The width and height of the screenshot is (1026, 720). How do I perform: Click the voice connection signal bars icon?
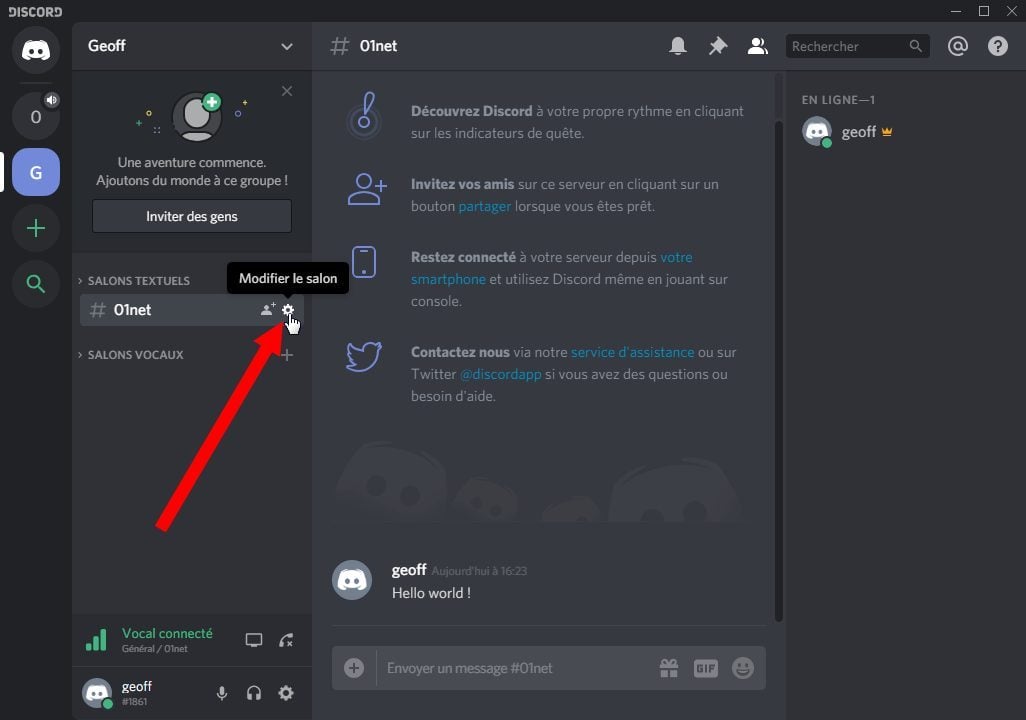pyautogui.click(x=96, y=639)
